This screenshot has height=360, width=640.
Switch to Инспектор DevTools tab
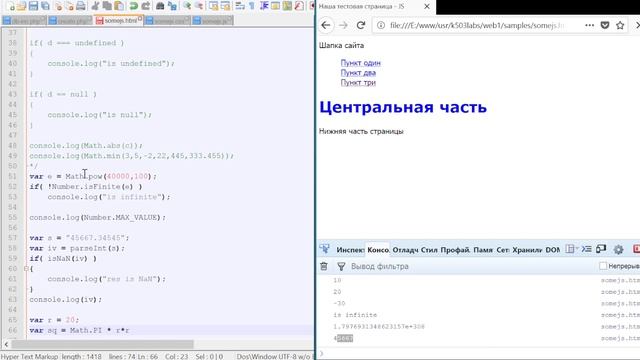[x=350, y=250]
